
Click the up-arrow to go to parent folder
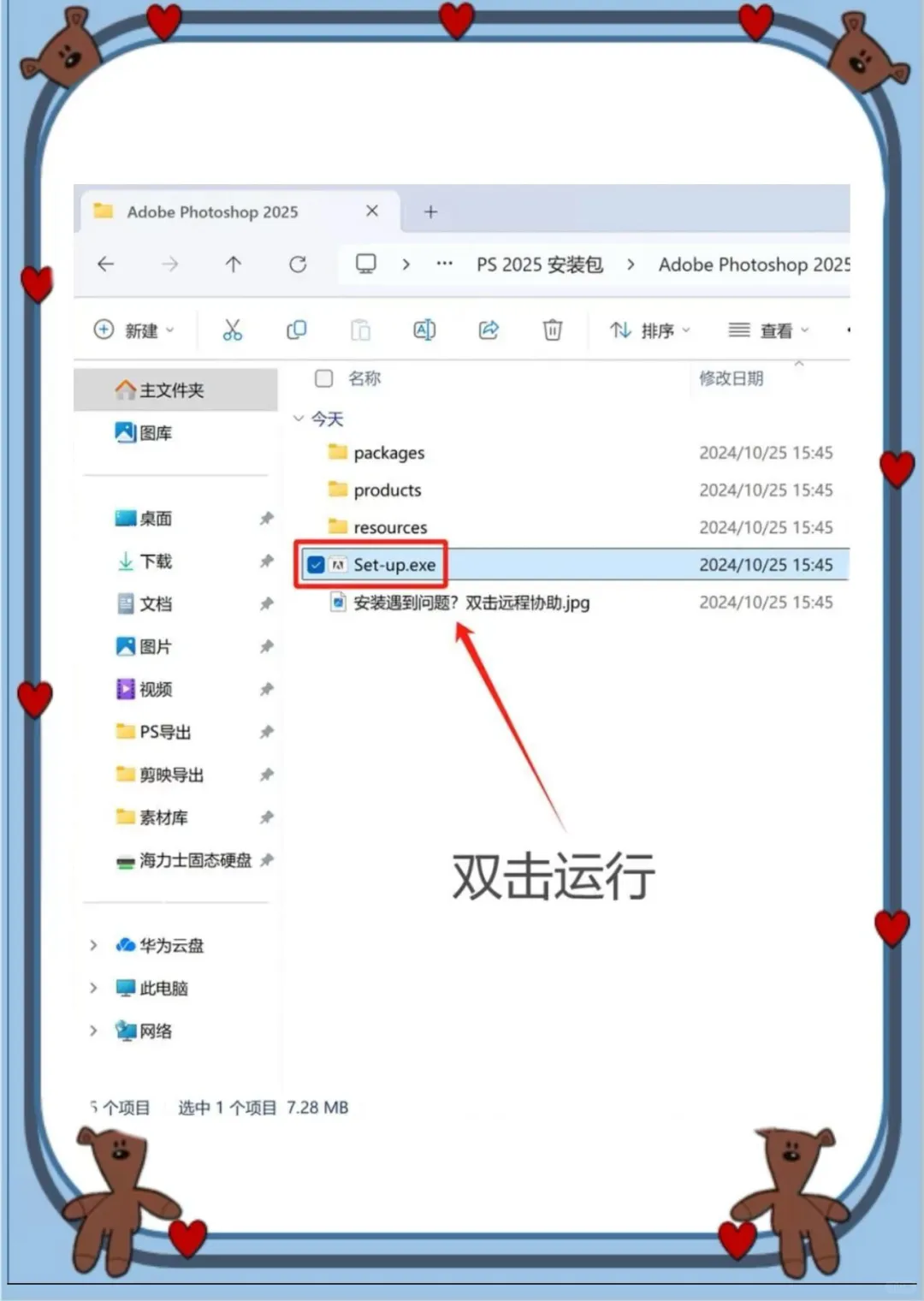pyautogui.click(x=233, y=264)
